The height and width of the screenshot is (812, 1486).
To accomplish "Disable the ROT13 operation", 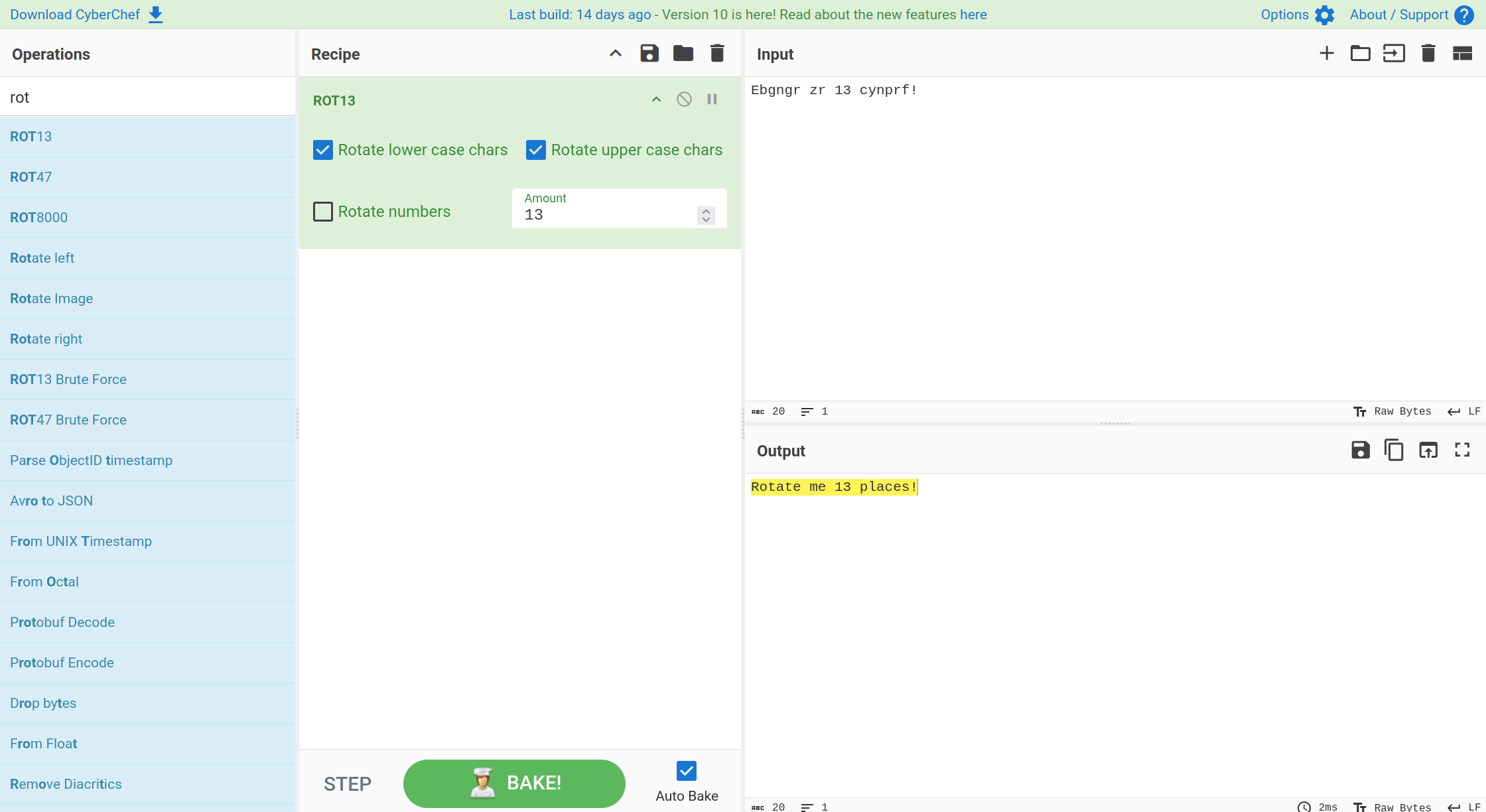I will [x=684, y=100].
